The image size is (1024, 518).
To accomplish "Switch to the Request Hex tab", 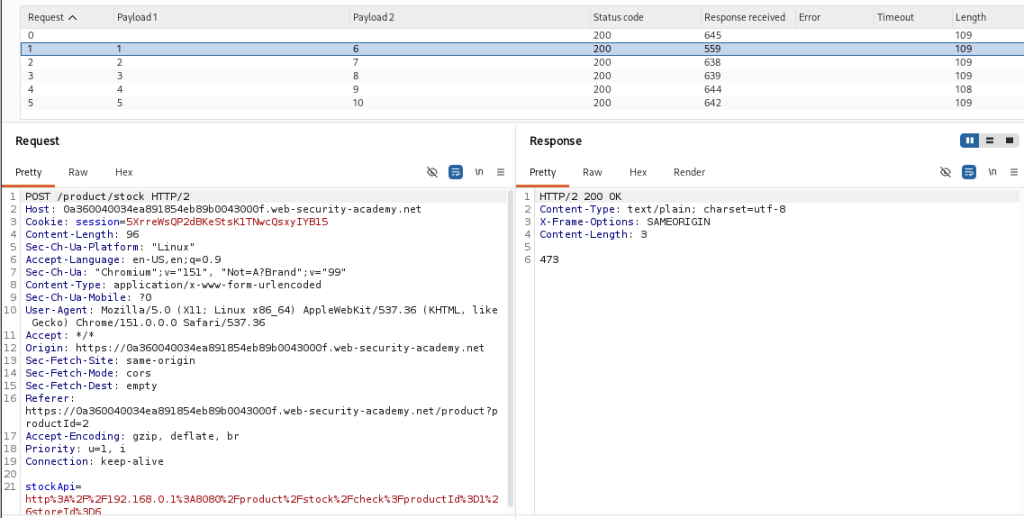I will coord(123,172).
